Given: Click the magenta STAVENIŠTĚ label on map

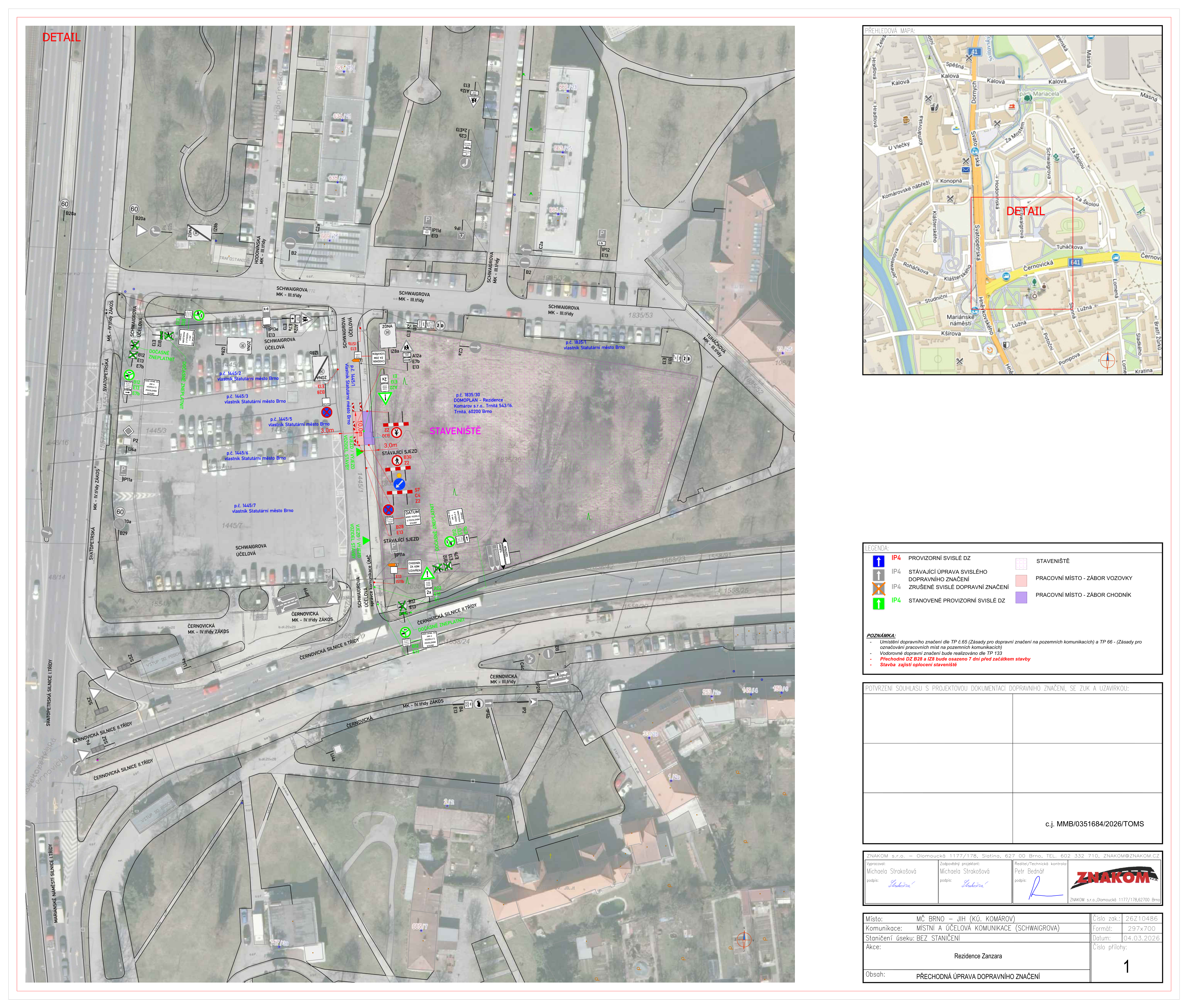Looking at the screenshot, I should coord(455,431).
